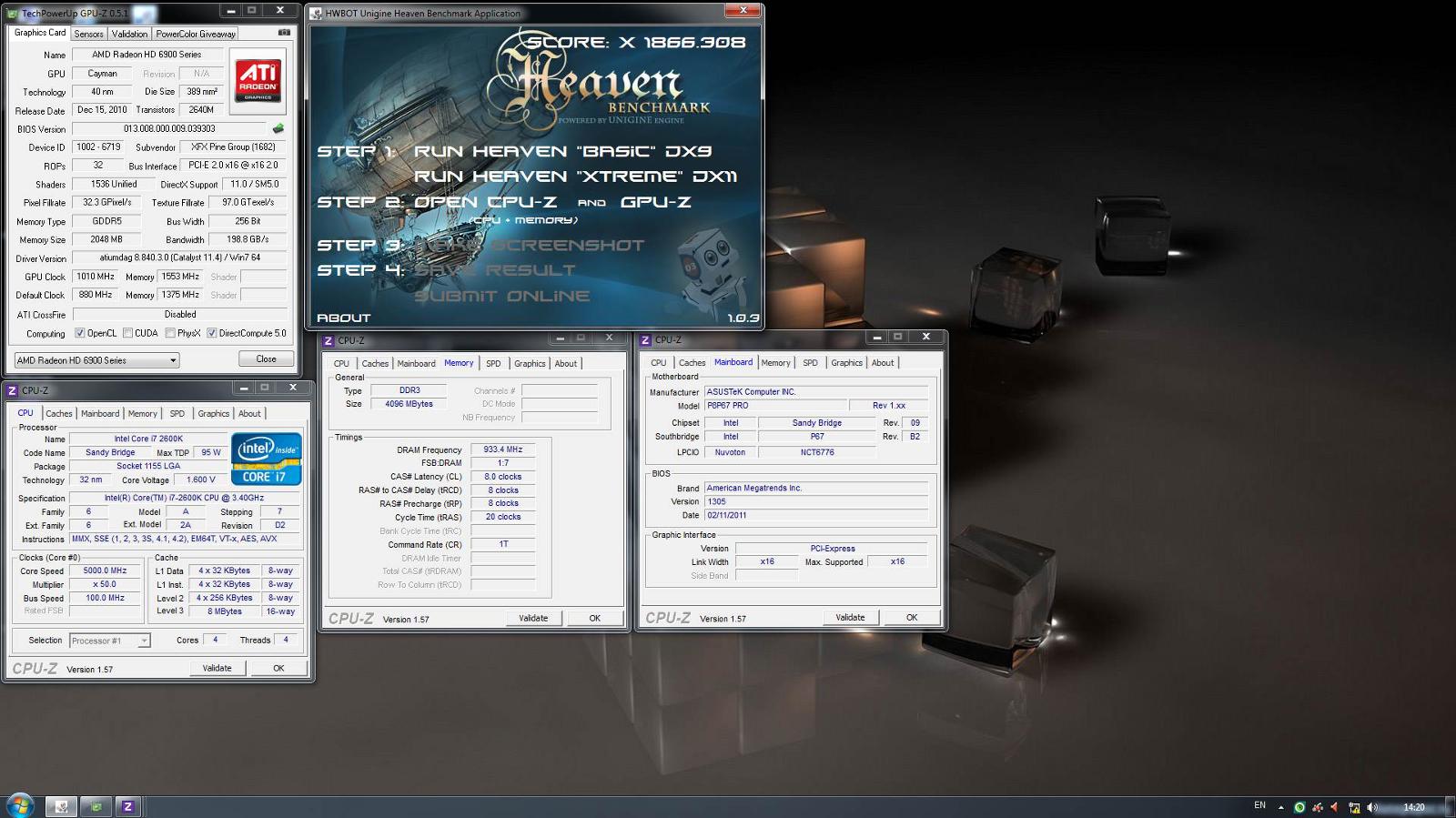The width and height of the screenshot is (1456, 818).
Task: Click the Close button in GPU-Z
Action: 266,359
